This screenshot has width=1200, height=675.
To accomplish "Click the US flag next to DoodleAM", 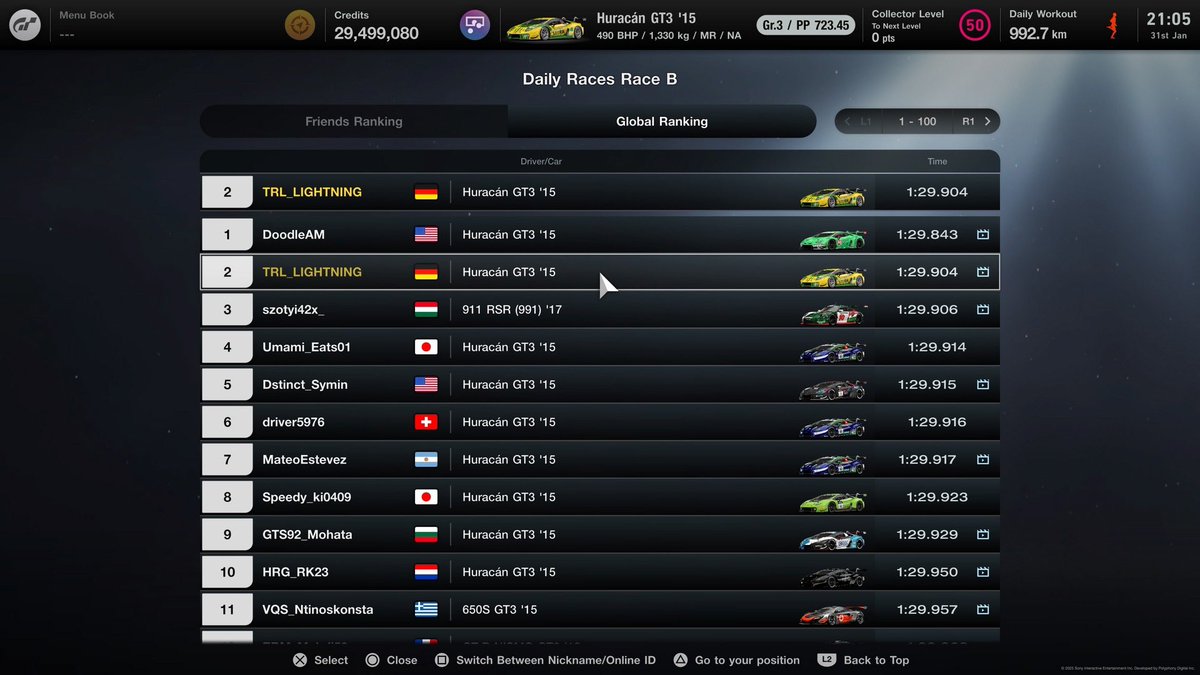I will (426, 234).
